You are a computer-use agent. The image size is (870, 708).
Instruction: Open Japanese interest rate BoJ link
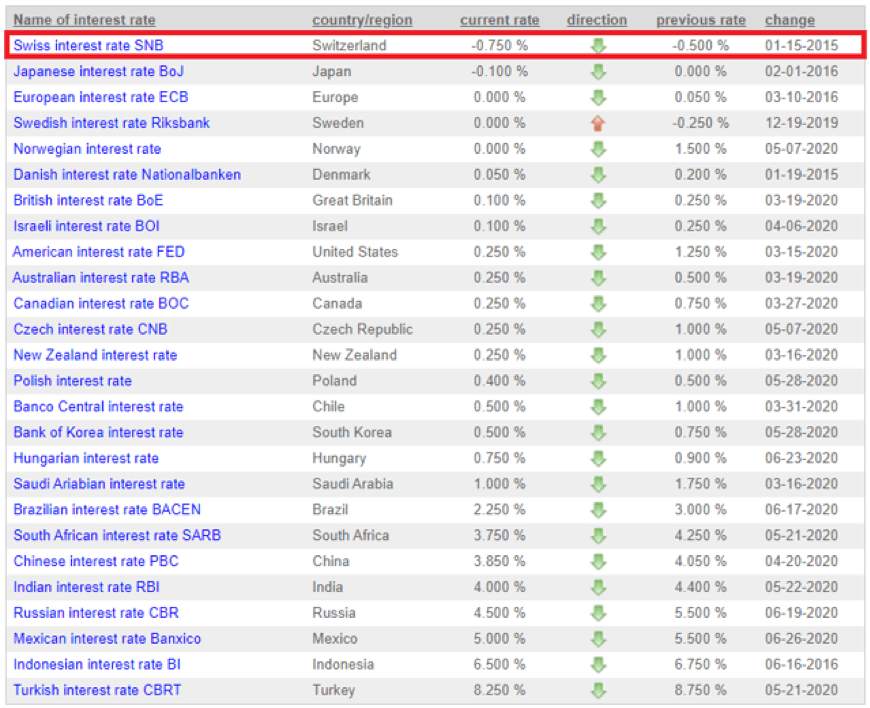[98, 72]
